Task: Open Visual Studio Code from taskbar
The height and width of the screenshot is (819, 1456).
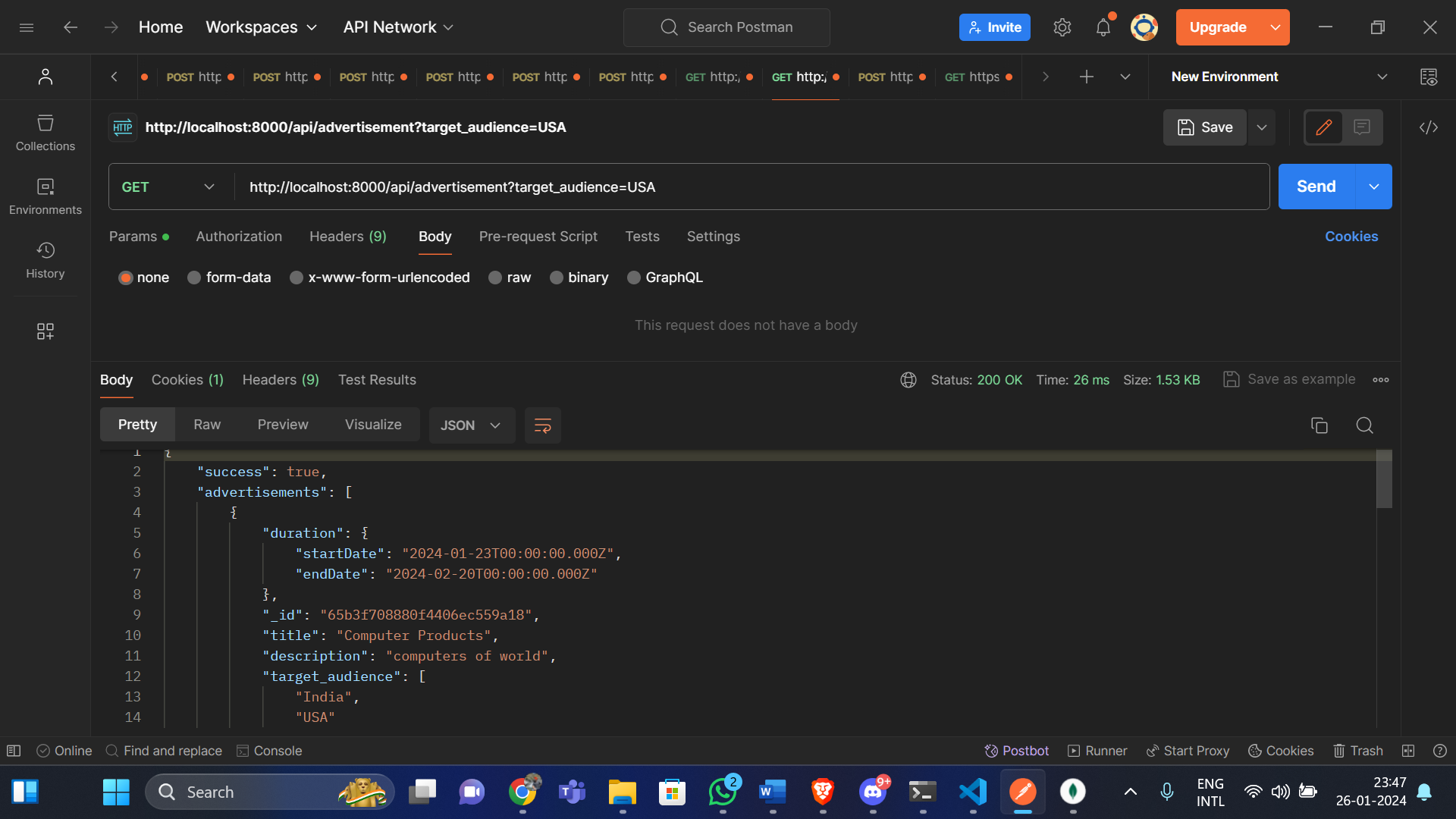Action: 973,792
